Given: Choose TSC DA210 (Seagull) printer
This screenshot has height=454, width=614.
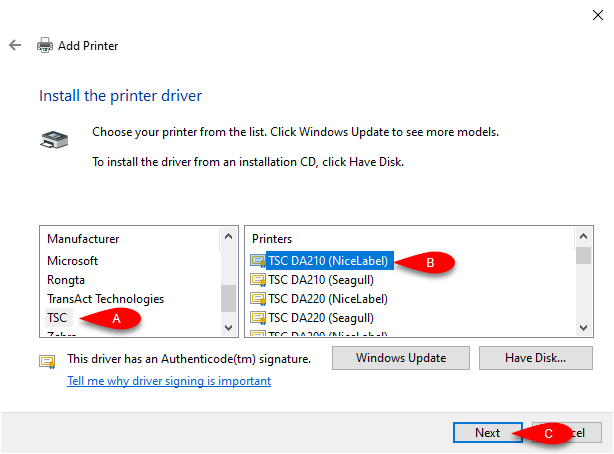Looking at the screenshot, I should click(321, 280).
